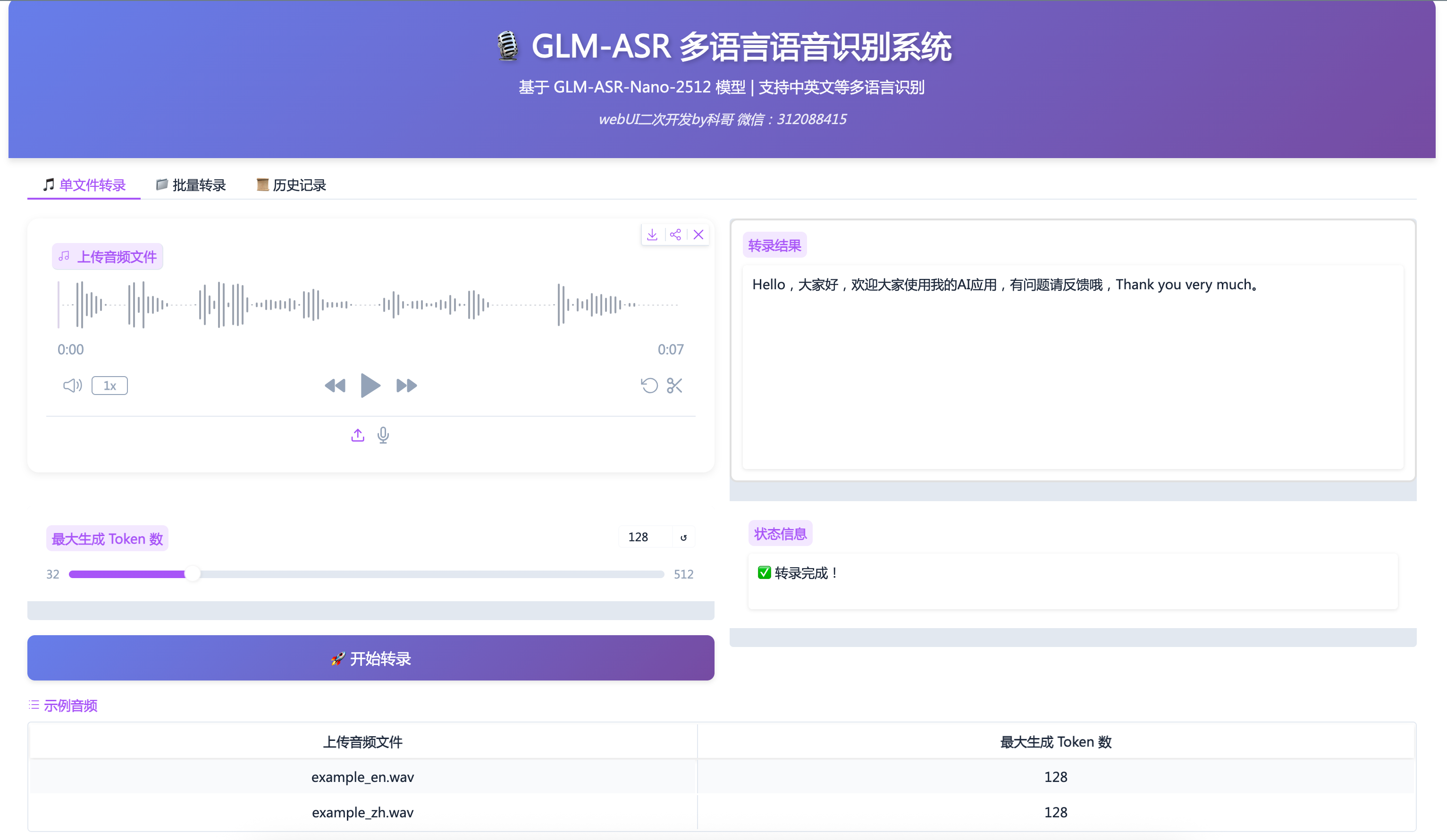Download the uploaded audio file
The width and height of the screenshot is (1447, 840).
coord(652,235)
